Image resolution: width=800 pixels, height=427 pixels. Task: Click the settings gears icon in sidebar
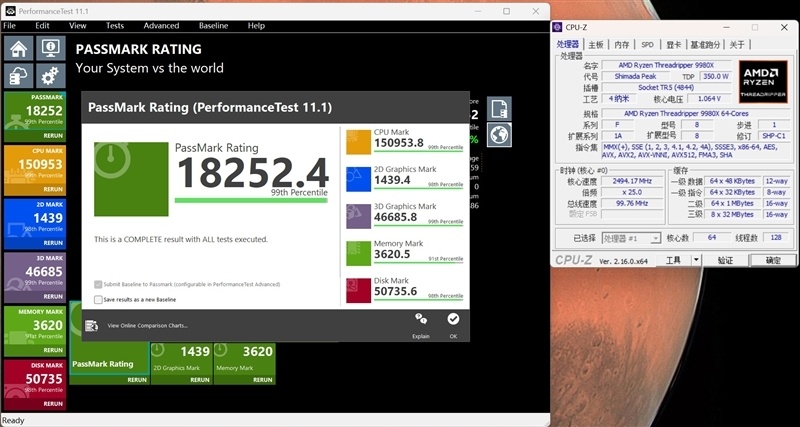51,75
